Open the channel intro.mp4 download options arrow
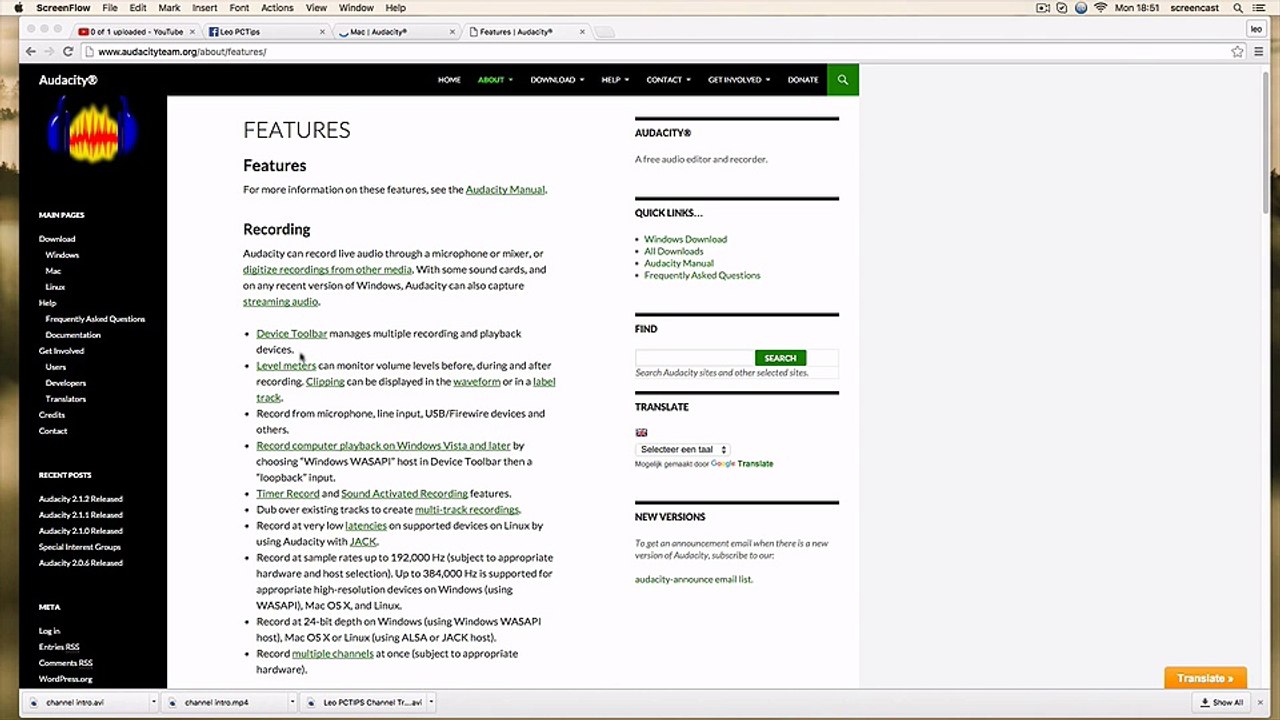Image resolution: width=1280 pixels, height=720 pixels. [x=293, y=702]
